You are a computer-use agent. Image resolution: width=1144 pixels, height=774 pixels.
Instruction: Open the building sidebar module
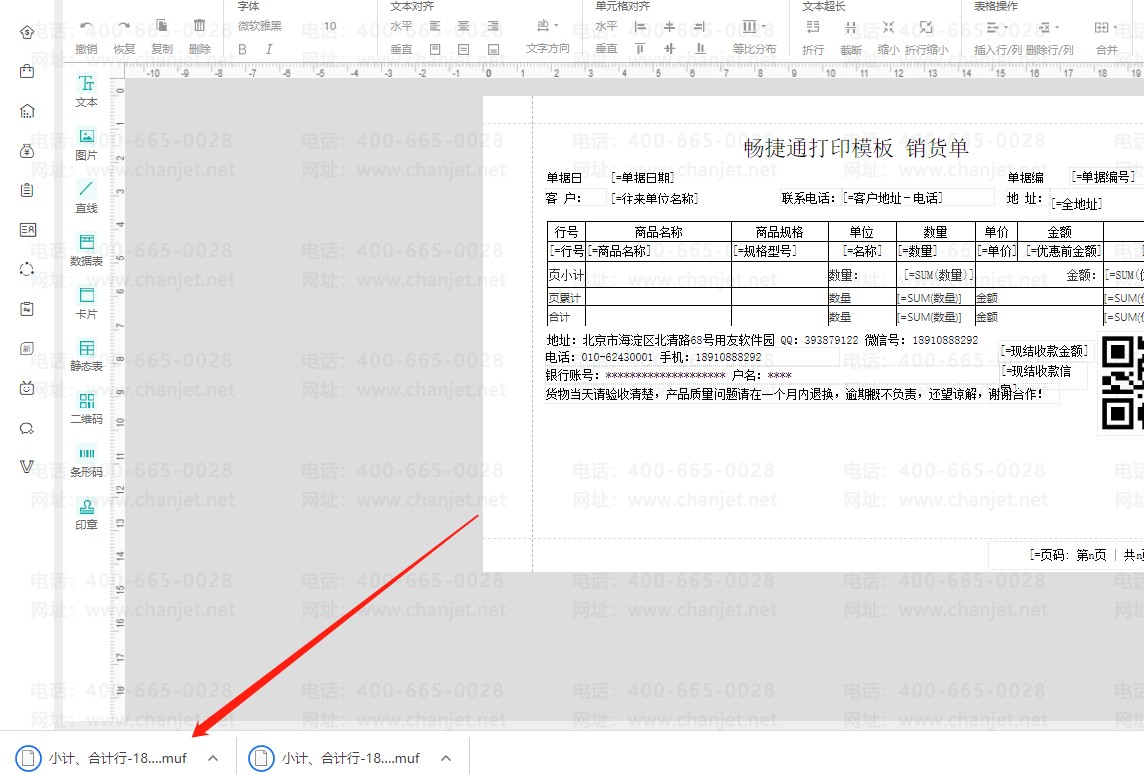pos(27,111)
